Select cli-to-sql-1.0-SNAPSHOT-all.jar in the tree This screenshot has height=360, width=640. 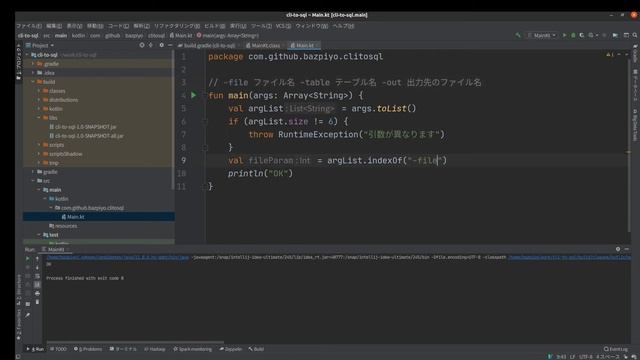click(x=86, y=136)
